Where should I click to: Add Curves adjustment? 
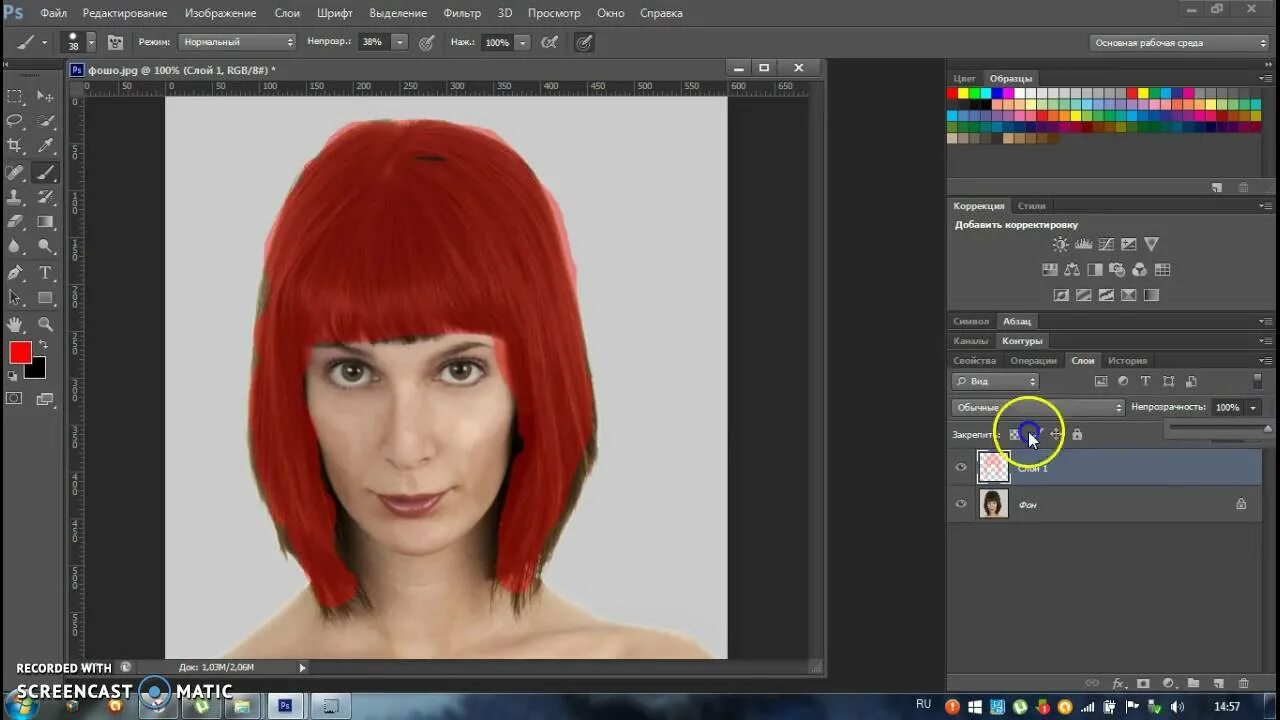point(1106,244)
